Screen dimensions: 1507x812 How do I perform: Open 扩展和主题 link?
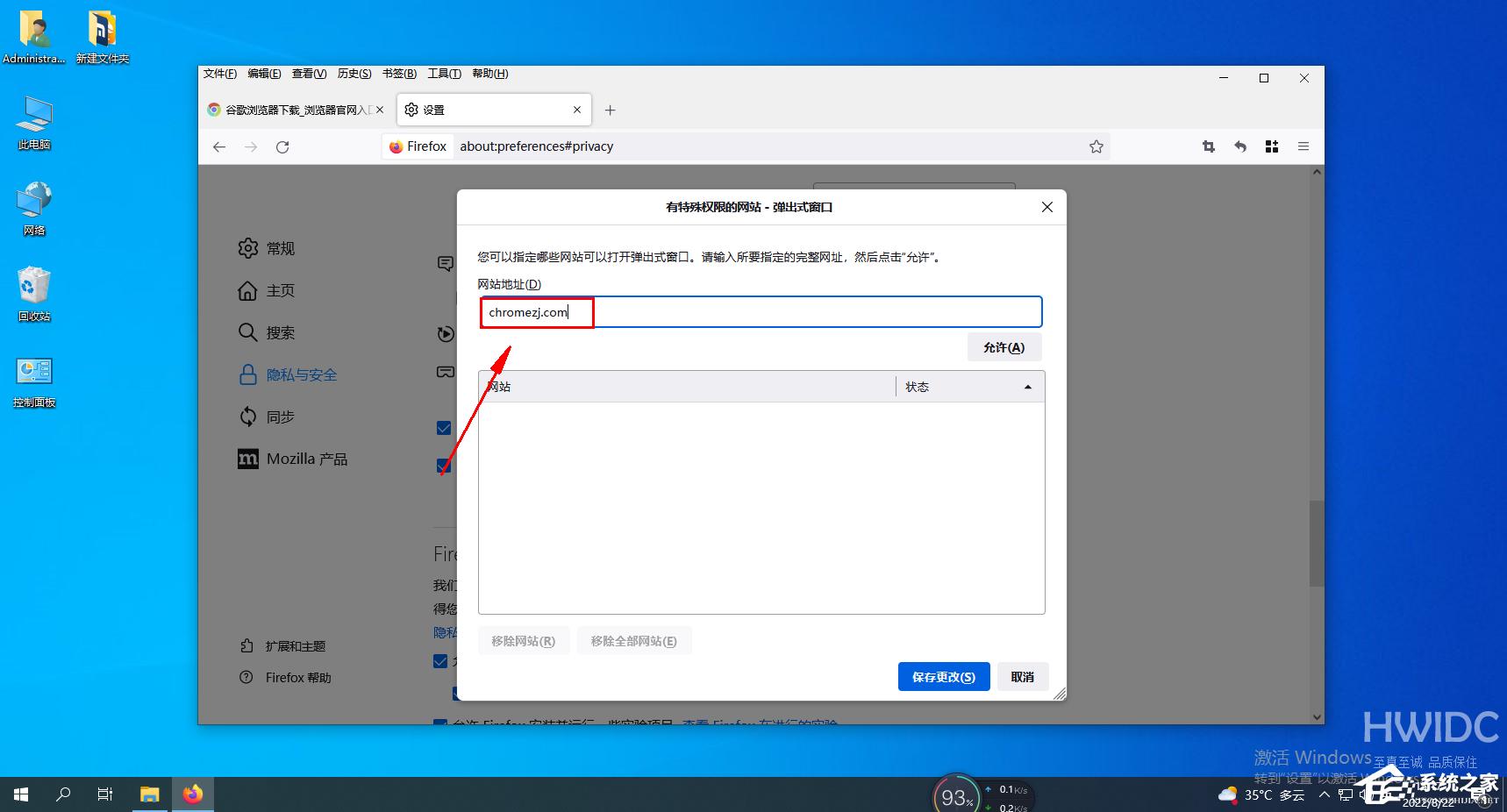coord(282,646)
